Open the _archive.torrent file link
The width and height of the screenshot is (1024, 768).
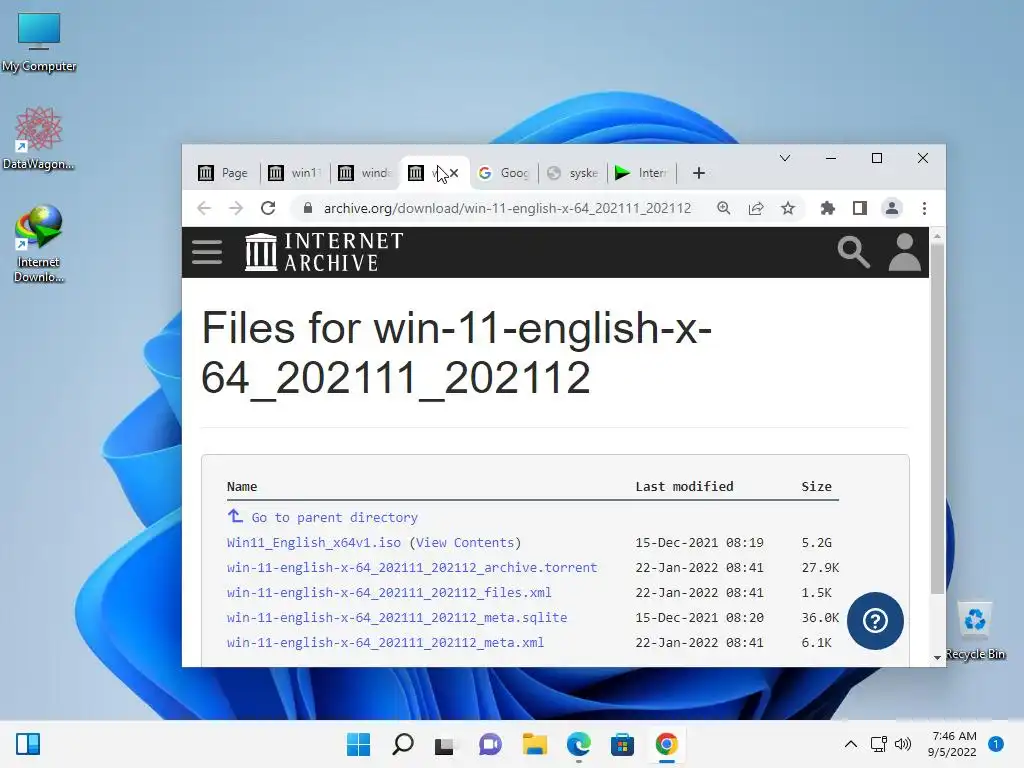click(x=411, y=568)
